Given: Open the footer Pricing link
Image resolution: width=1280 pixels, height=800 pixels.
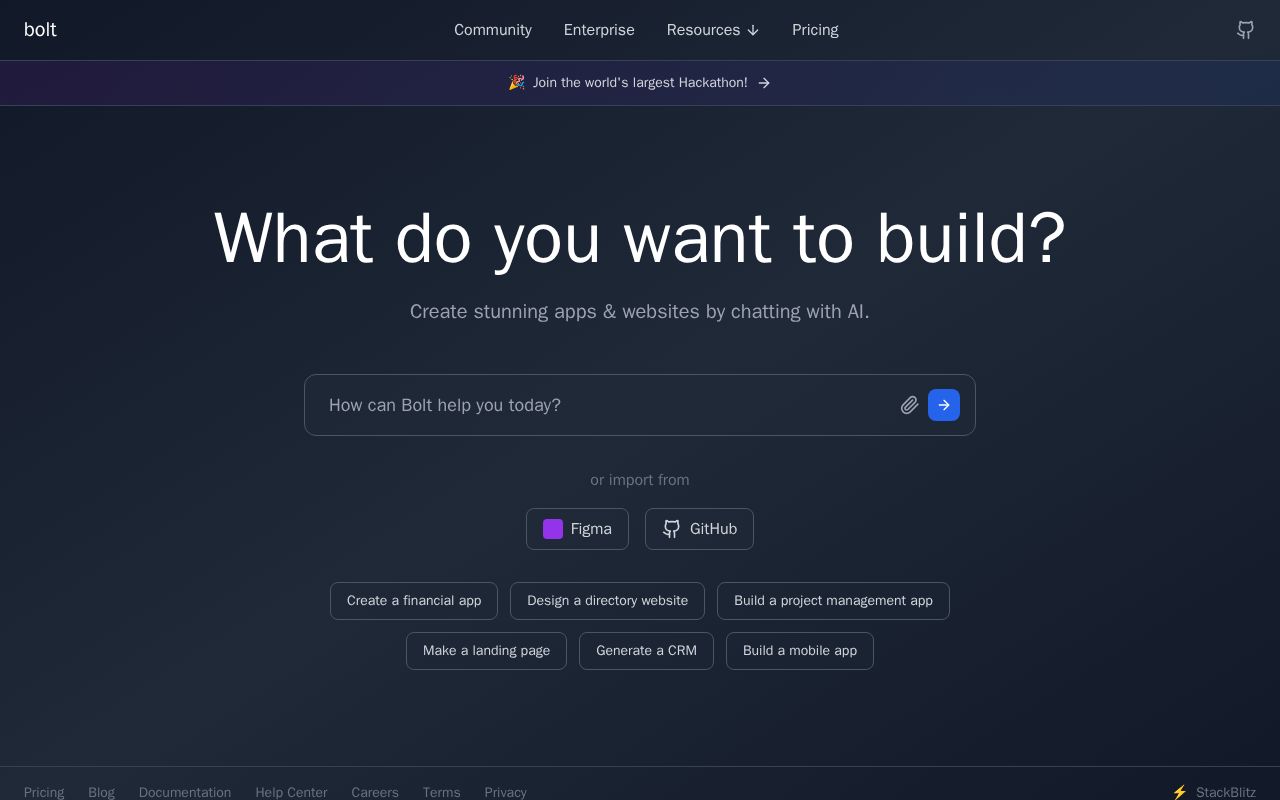Looking at the screenshot, I should pos(44,792).
